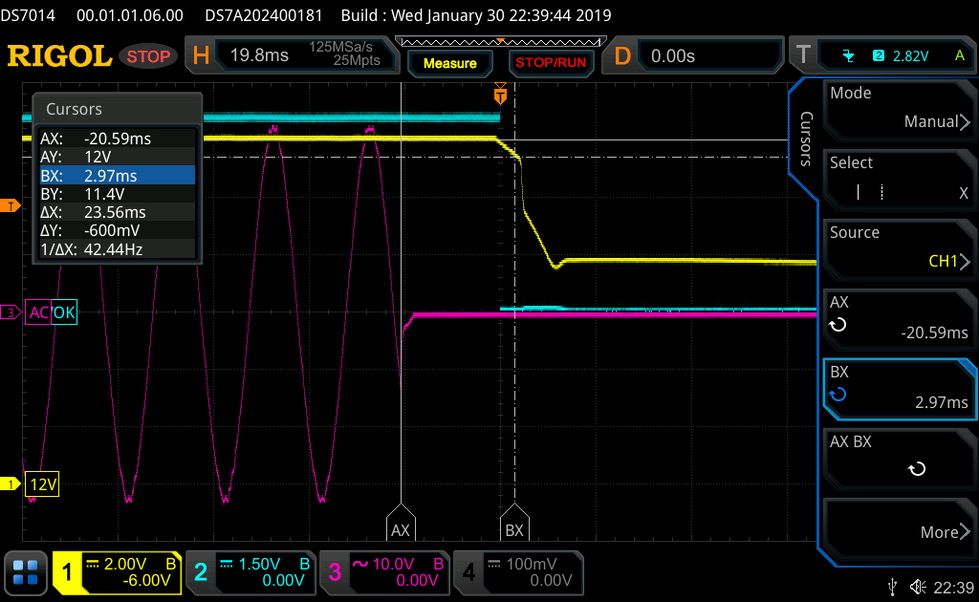Open the 2.82V trigger level setting
Viewport: 979px width, 602px height.
(x=910, y=56)
